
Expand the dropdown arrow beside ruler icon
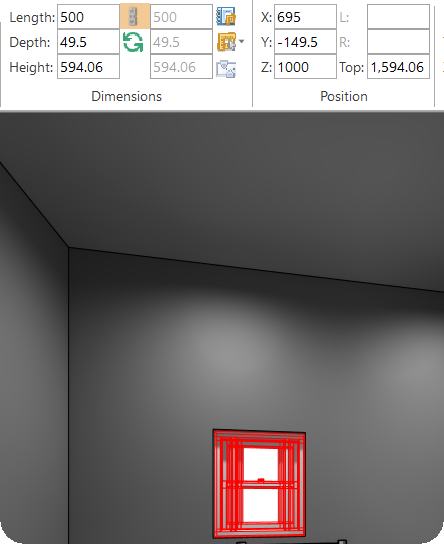[x=242, y=42]
